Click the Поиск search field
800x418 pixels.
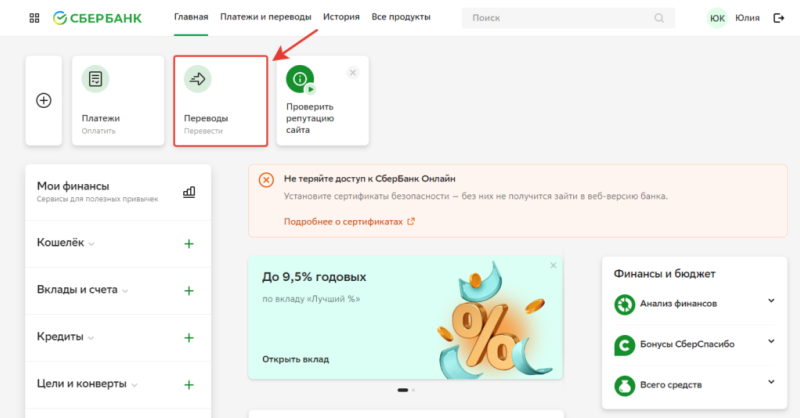click(568, 18)
